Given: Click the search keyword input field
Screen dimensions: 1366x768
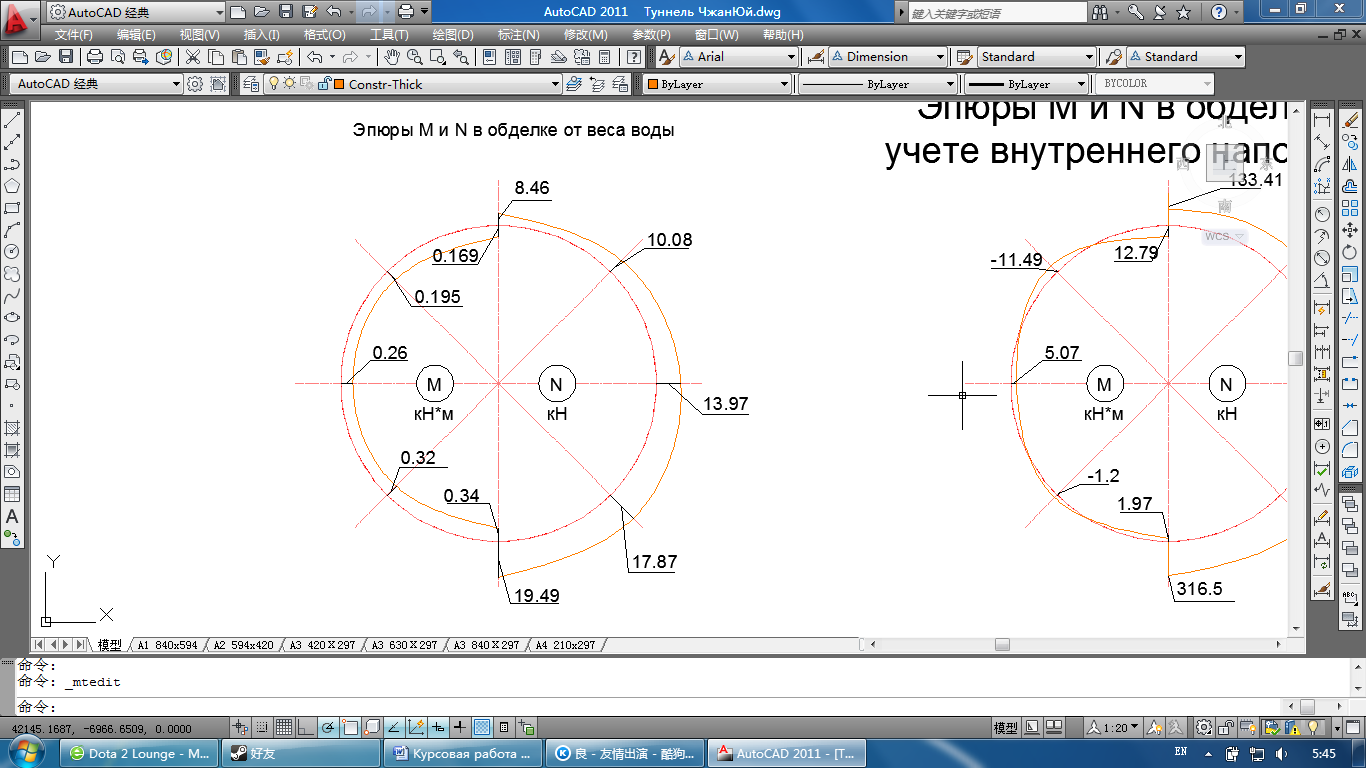Looking at the screenshot, I should (996, 12).
